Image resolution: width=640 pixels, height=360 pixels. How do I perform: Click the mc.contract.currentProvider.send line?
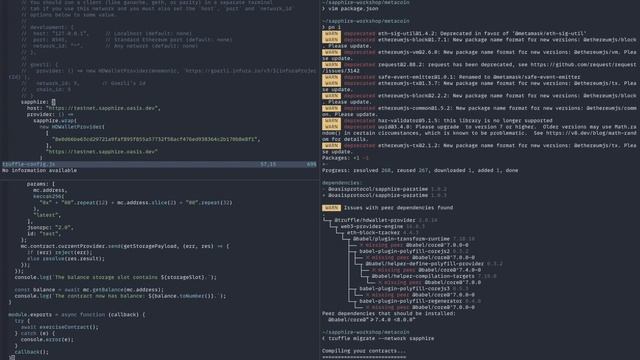pyautogui.click(x=125, y=246)
